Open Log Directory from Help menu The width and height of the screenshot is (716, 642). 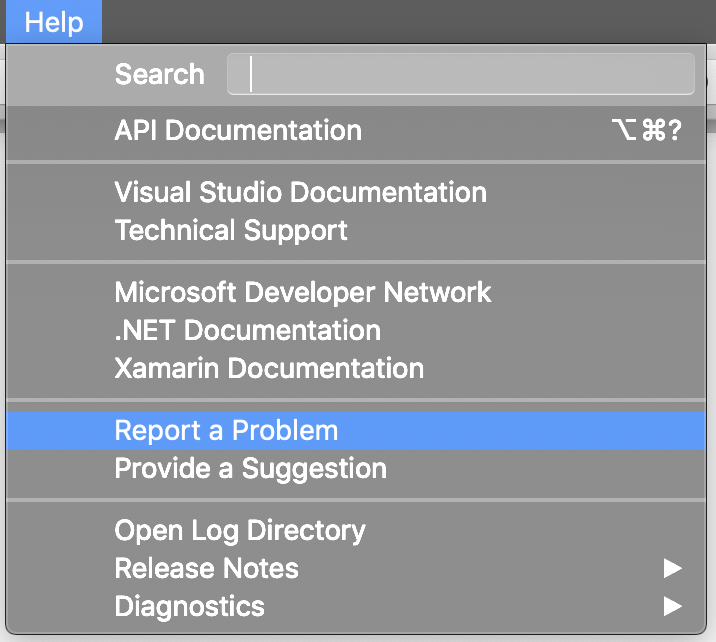pyautogui.click(x=356, y=531)
